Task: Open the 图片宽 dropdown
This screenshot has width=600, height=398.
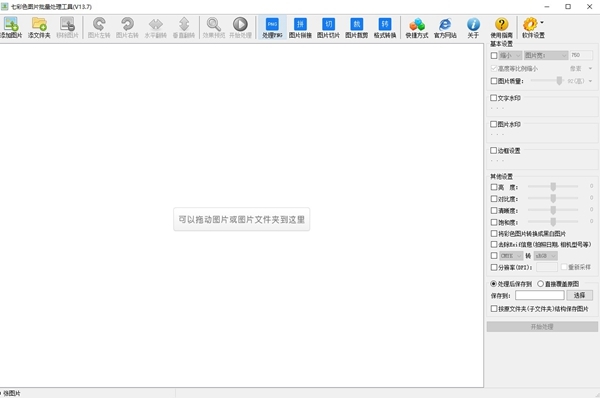Action: click(x=546, y=55)
